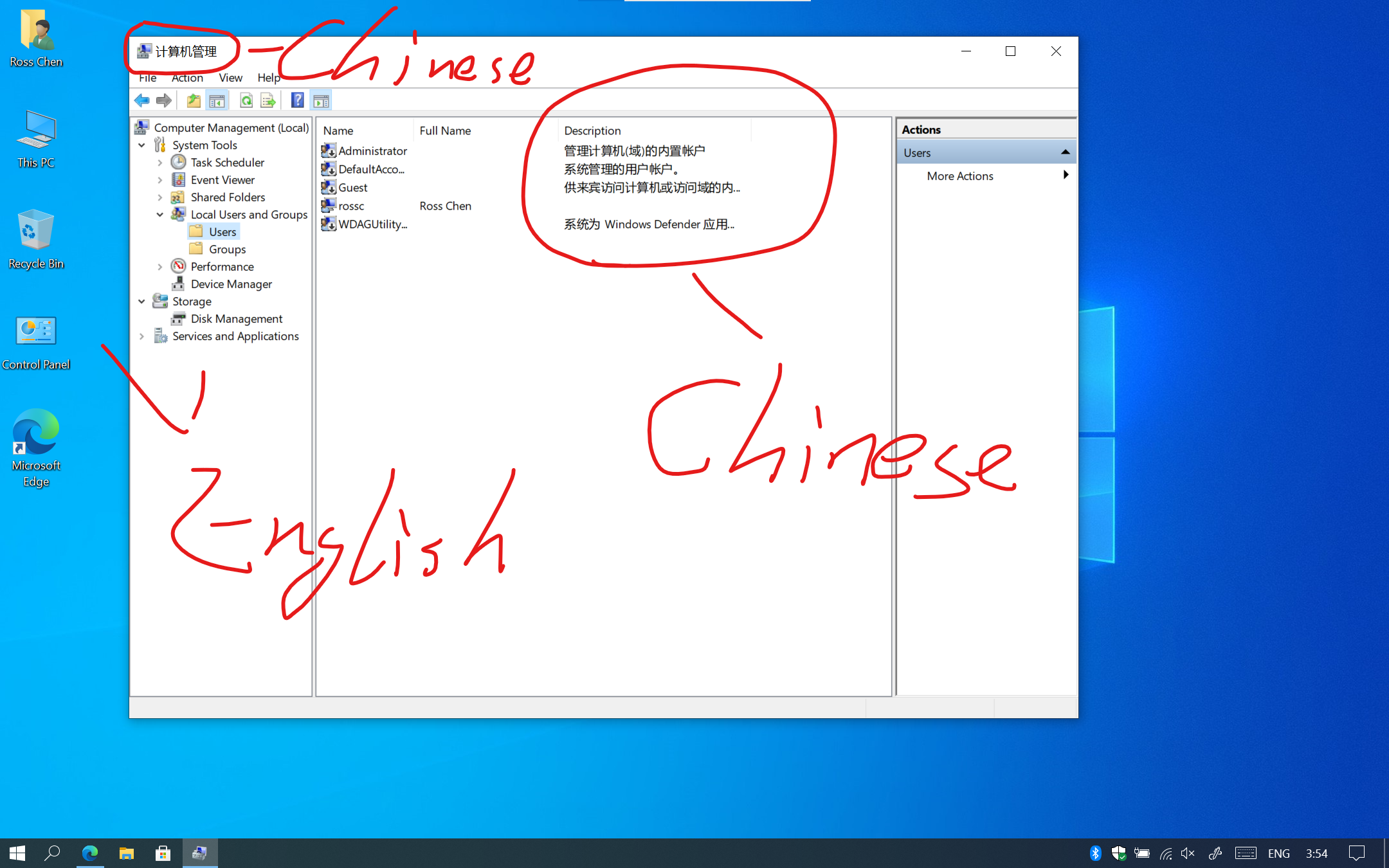This screenshot has width=1389, height=868.
Task: Select the Groups folder in tree
Action: coord(227,249)
